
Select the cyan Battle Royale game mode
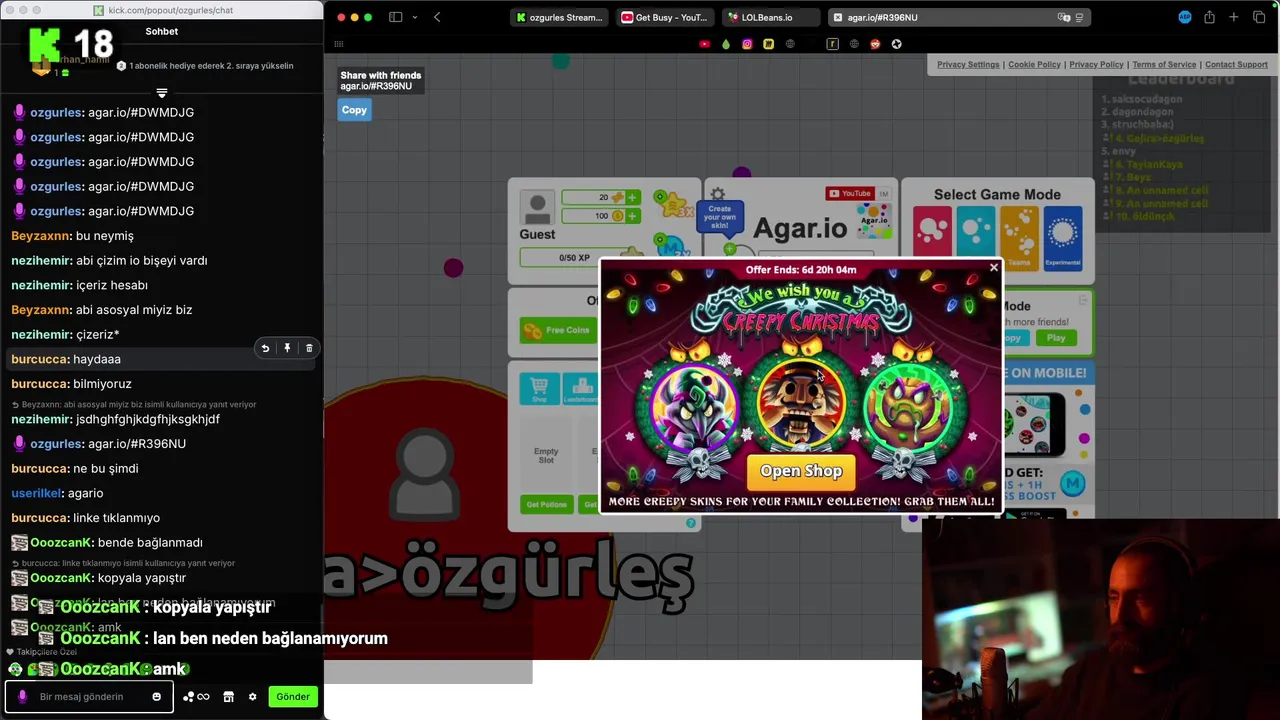[975, 238]
